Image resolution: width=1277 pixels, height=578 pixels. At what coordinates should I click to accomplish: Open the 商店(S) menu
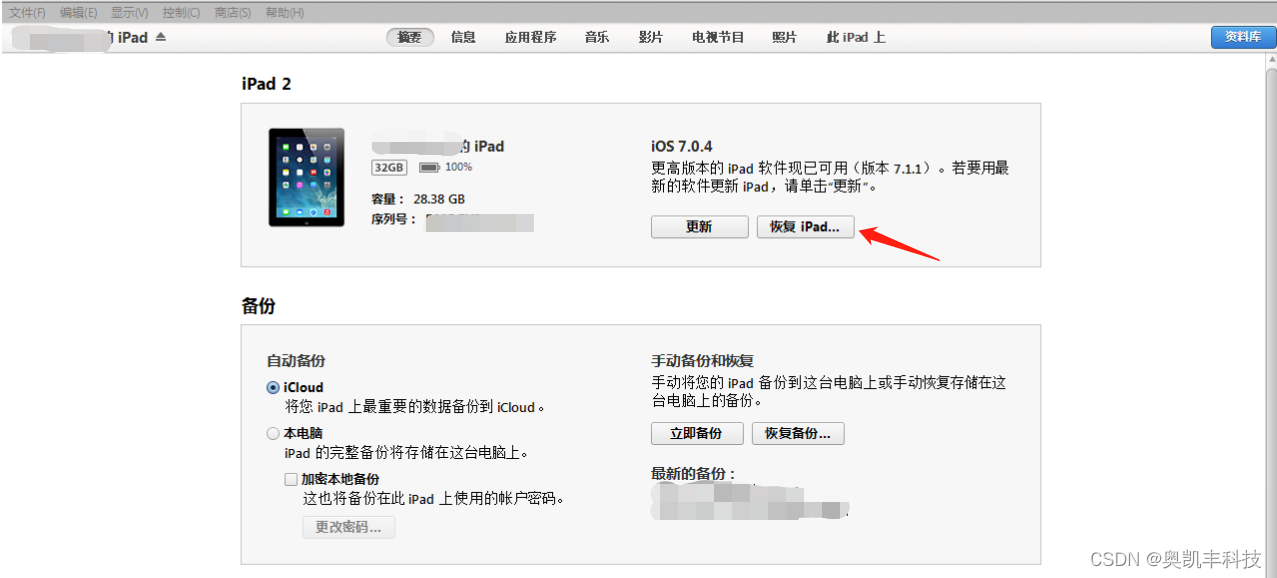pyautogui.click(x=231, y=12)
